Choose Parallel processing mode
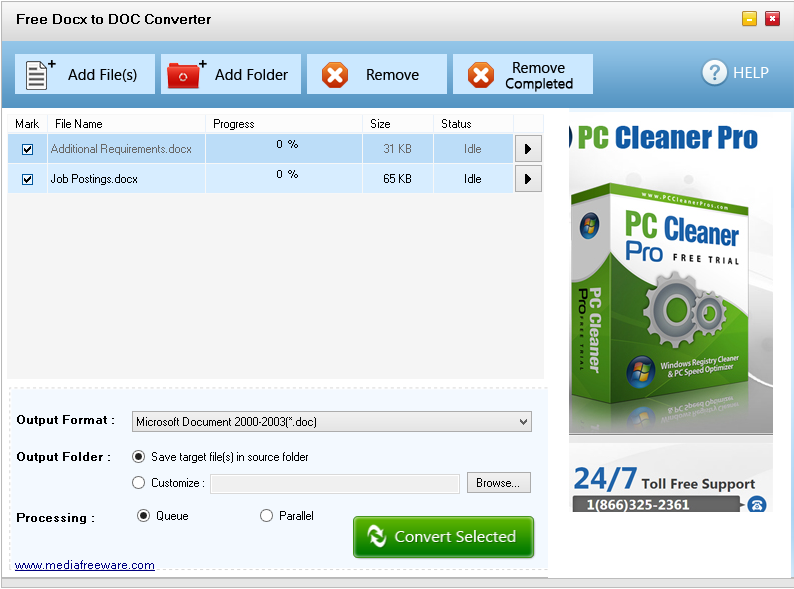Viewport: 794px width, 589px height. pyautogui.click(x=266, y=516)
